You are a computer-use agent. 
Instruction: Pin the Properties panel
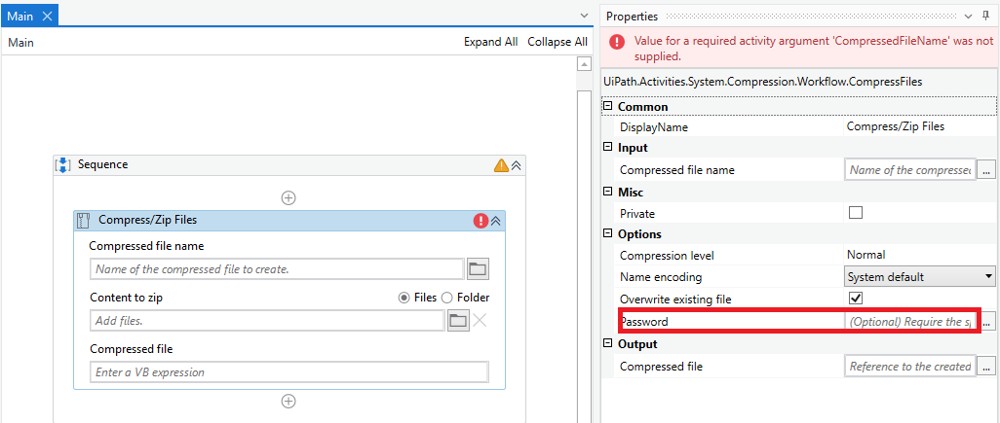pyautogui.click(x=985, y=16)
